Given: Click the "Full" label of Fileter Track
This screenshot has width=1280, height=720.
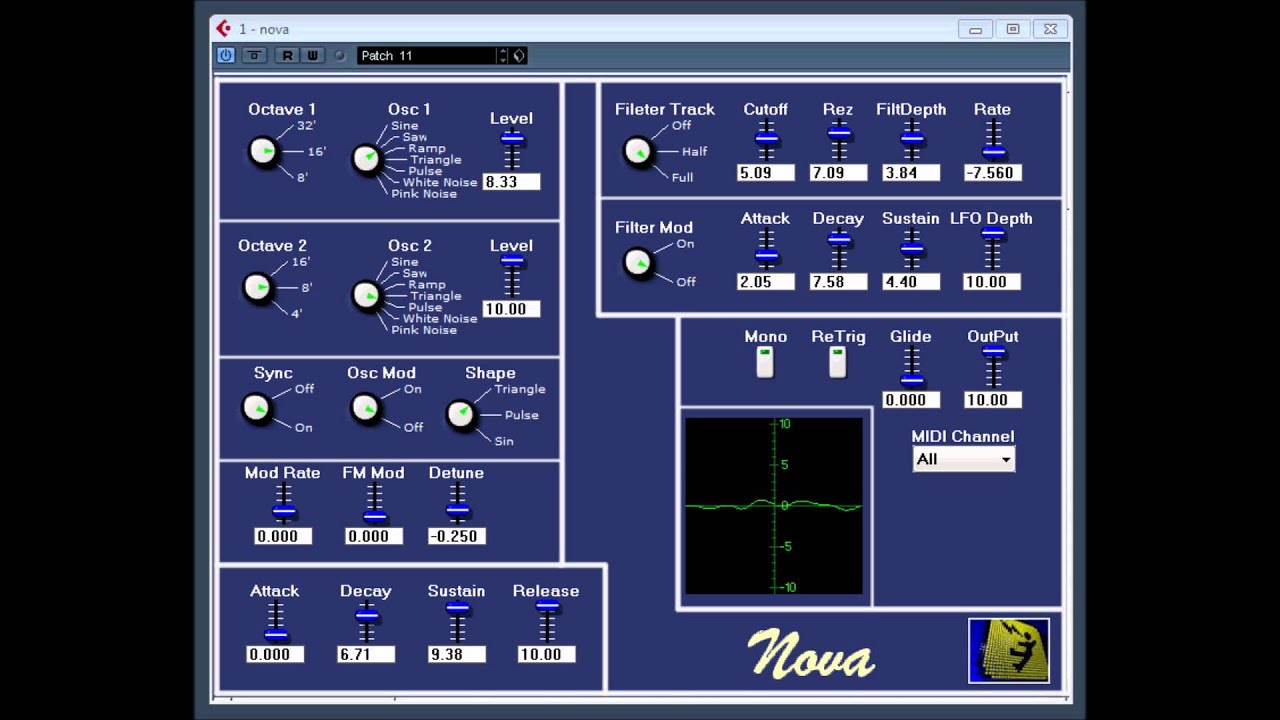Looking at the screenshot, I should click(x=682, y=177).
